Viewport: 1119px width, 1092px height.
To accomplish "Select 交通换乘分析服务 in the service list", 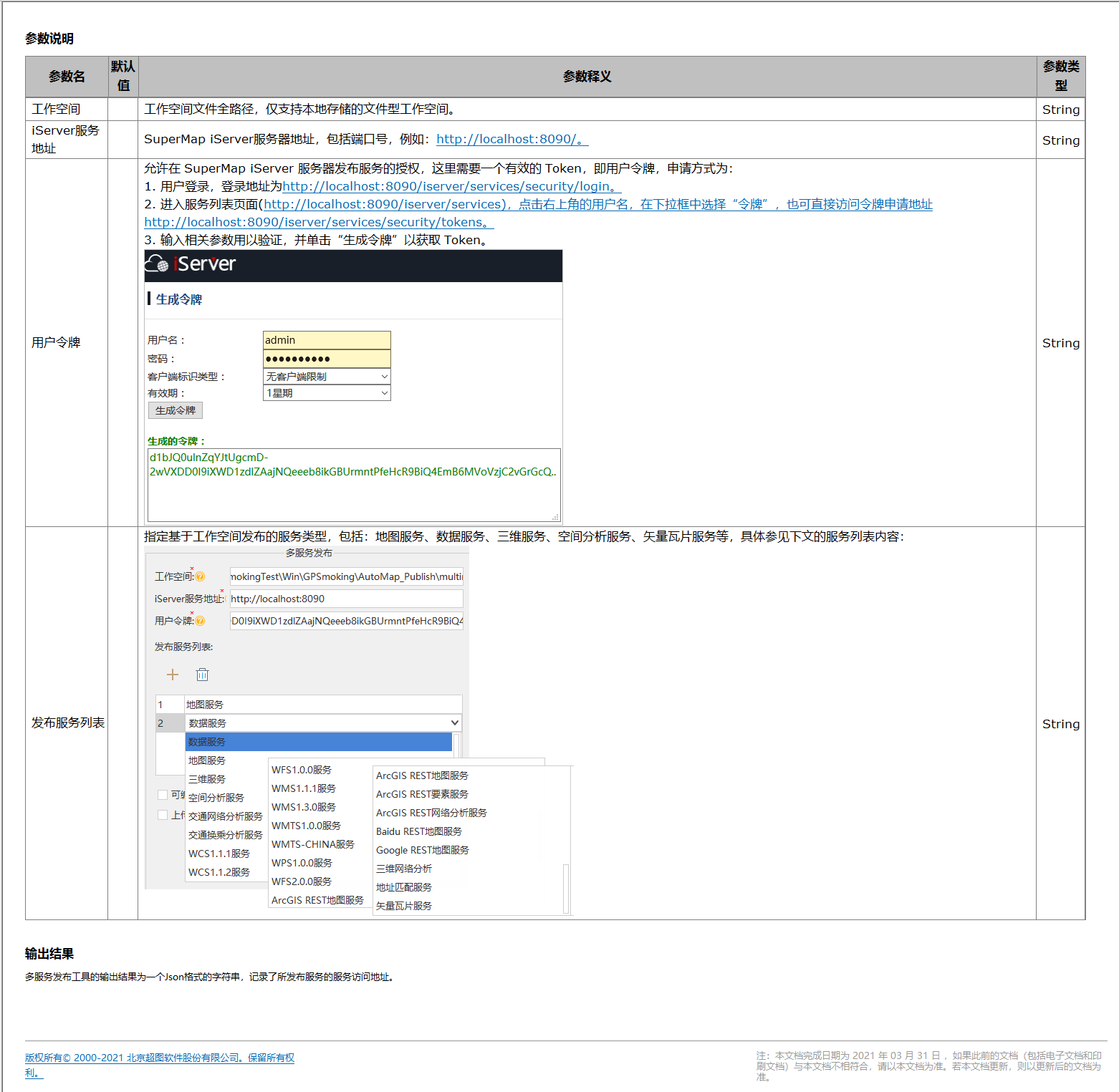I will tap(226, 835).
